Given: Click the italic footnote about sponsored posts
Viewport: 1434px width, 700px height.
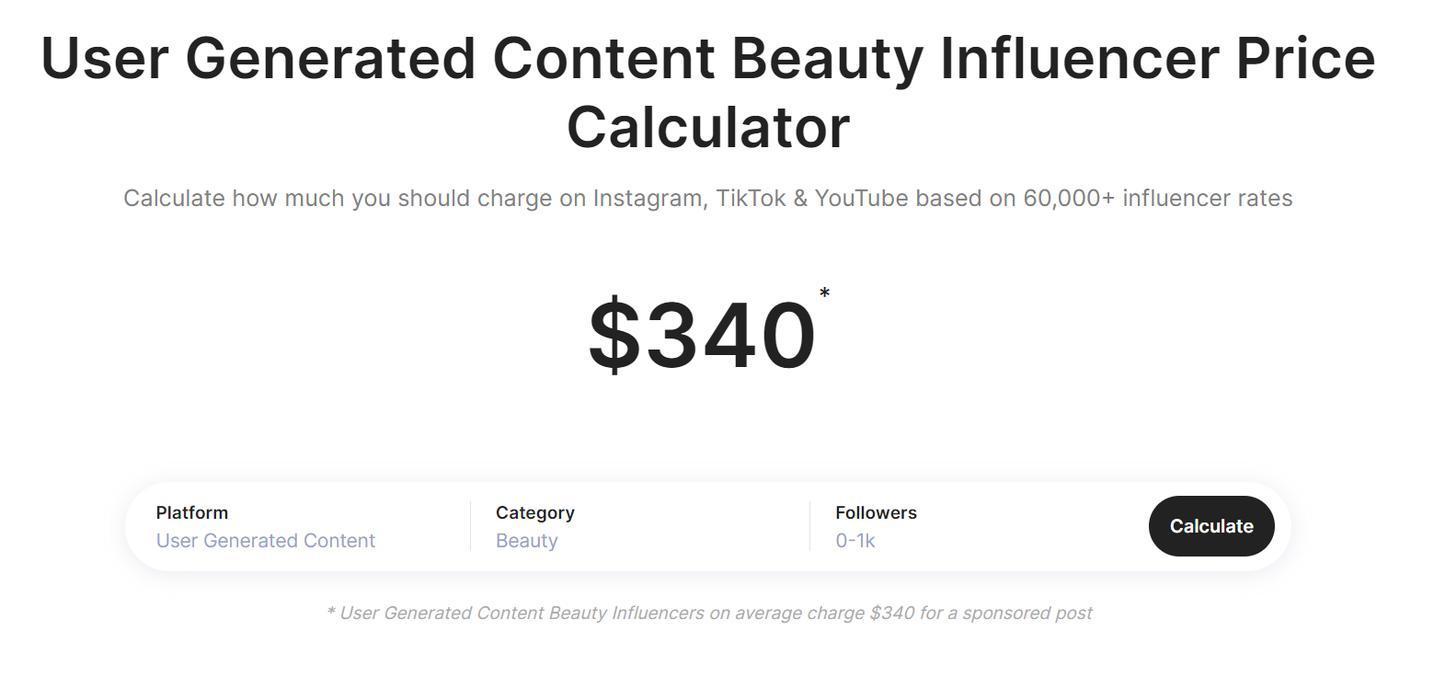Looking at the screenshot, I should [x=709, y=613].
